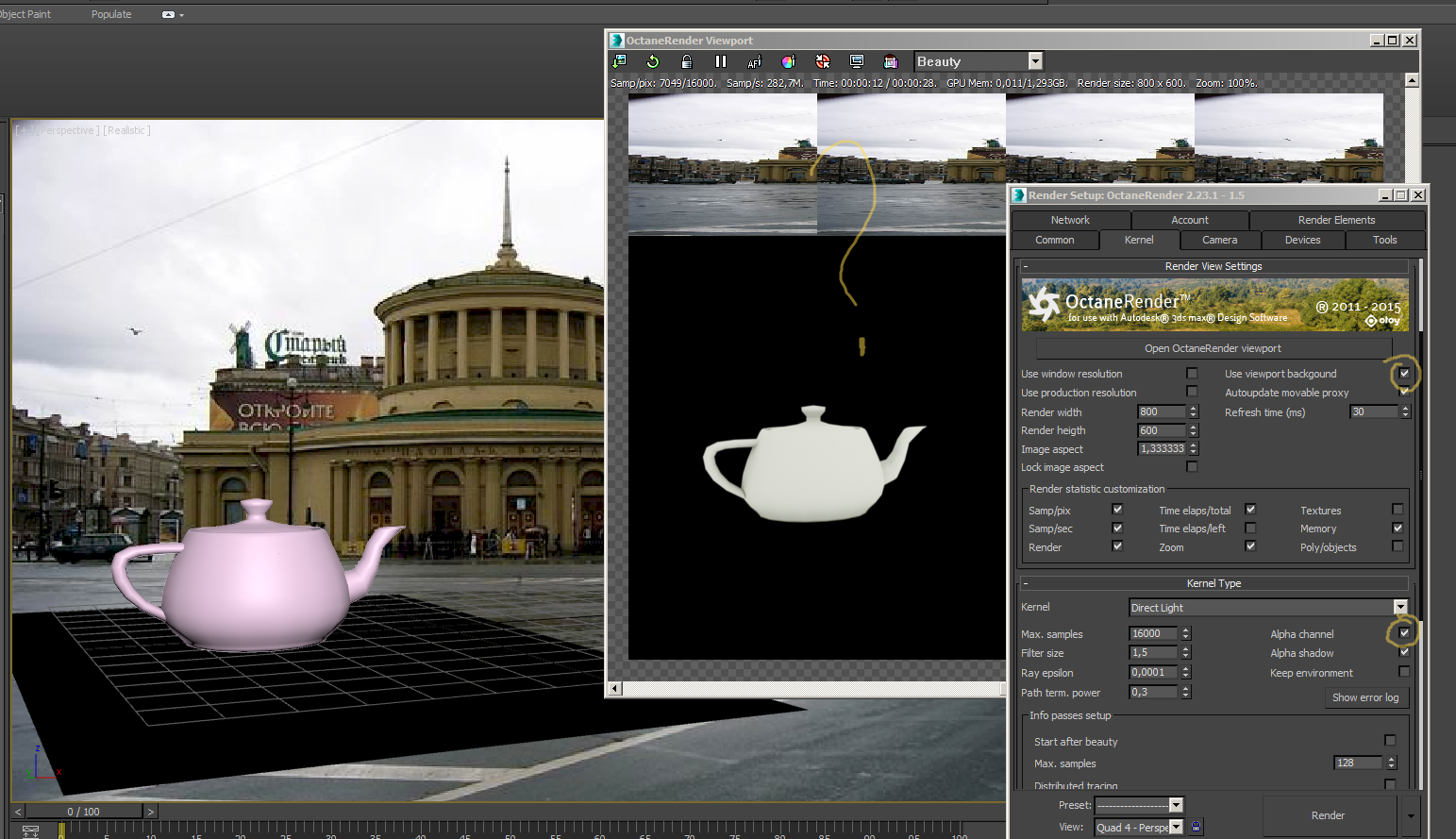Toggle the Samp/pix statistic checkbox
Image resolution: width=1456 pixels, height=839 pixels.
click(1117, 510)
